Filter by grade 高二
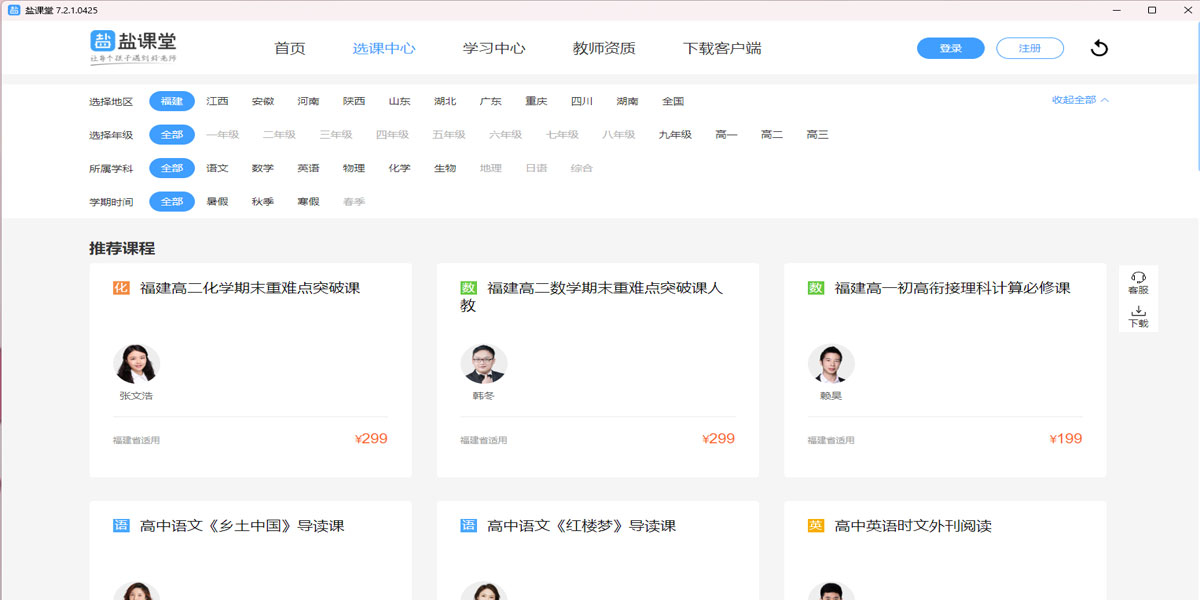The image size is (1200, 600). pyautogui.click(x=772, y=134)
